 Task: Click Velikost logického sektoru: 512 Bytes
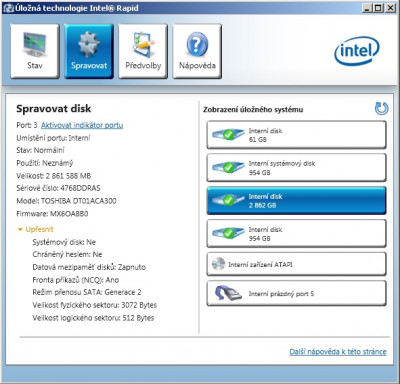point(93,318)
